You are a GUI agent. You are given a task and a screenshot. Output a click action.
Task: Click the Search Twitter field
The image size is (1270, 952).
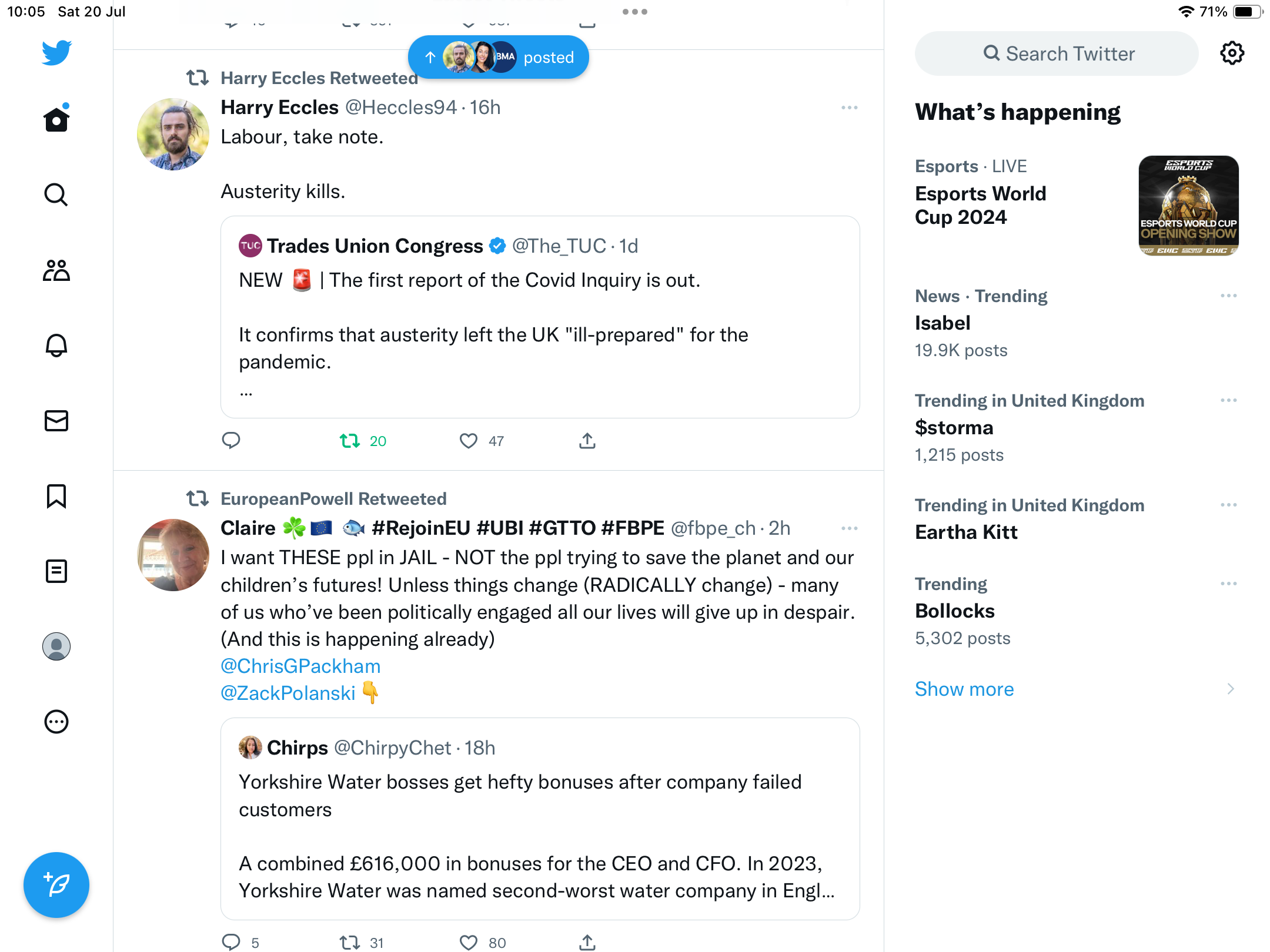(x=1057, y=53)
